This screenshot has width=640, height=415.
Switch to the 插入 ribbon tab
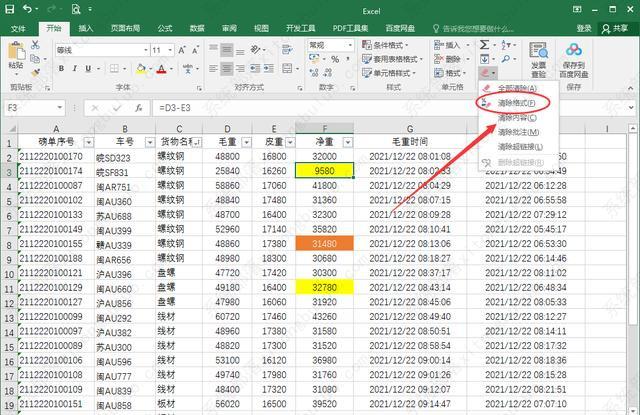(87, 28)
